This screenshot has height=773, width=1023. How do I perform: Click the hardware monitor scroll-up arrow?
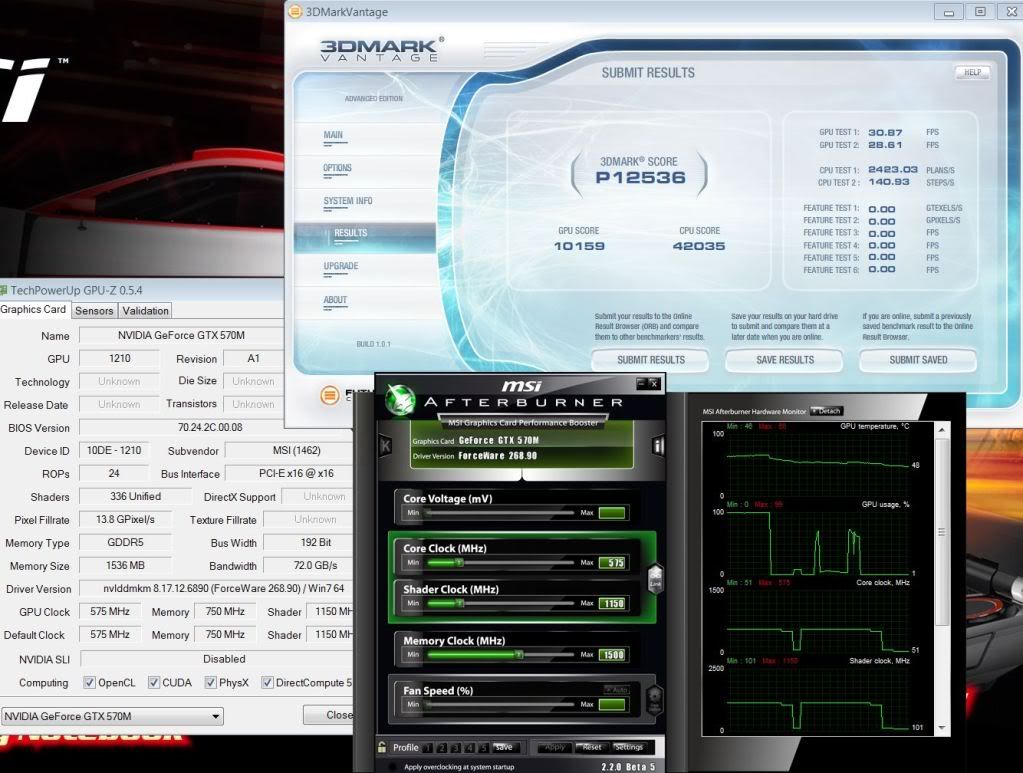pos(941,430)
